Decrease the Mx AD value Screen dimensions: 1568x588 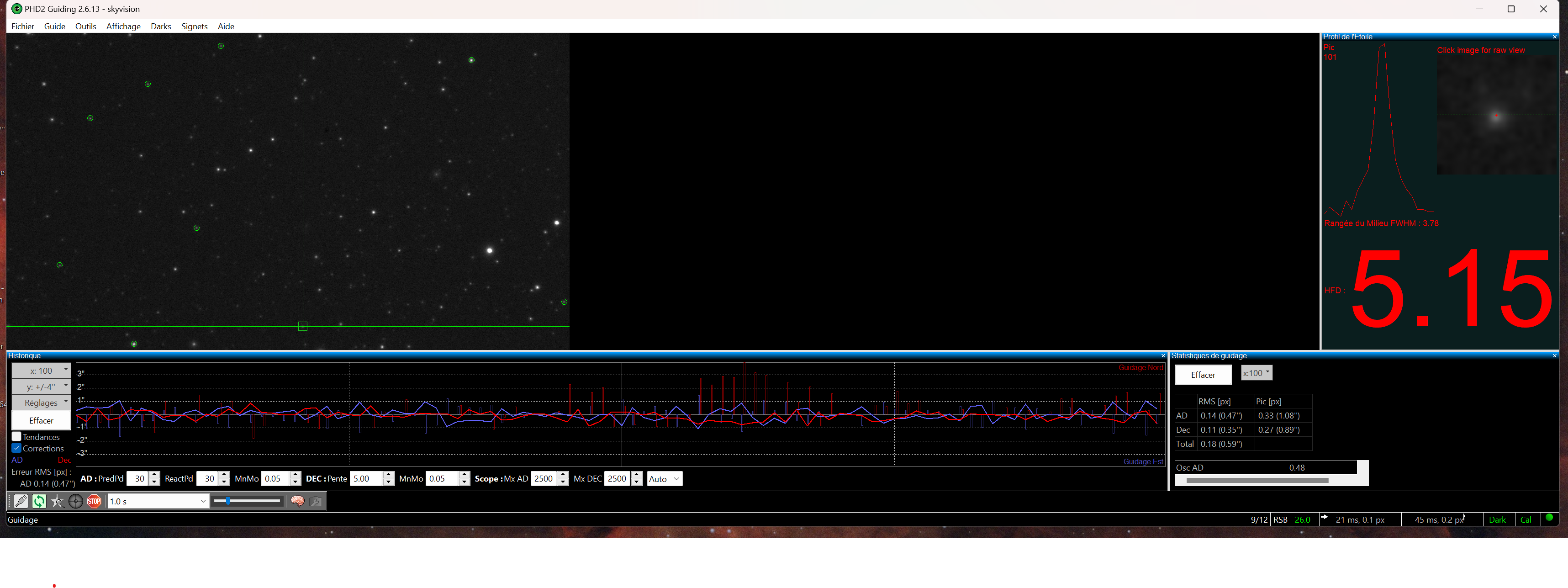563,482
